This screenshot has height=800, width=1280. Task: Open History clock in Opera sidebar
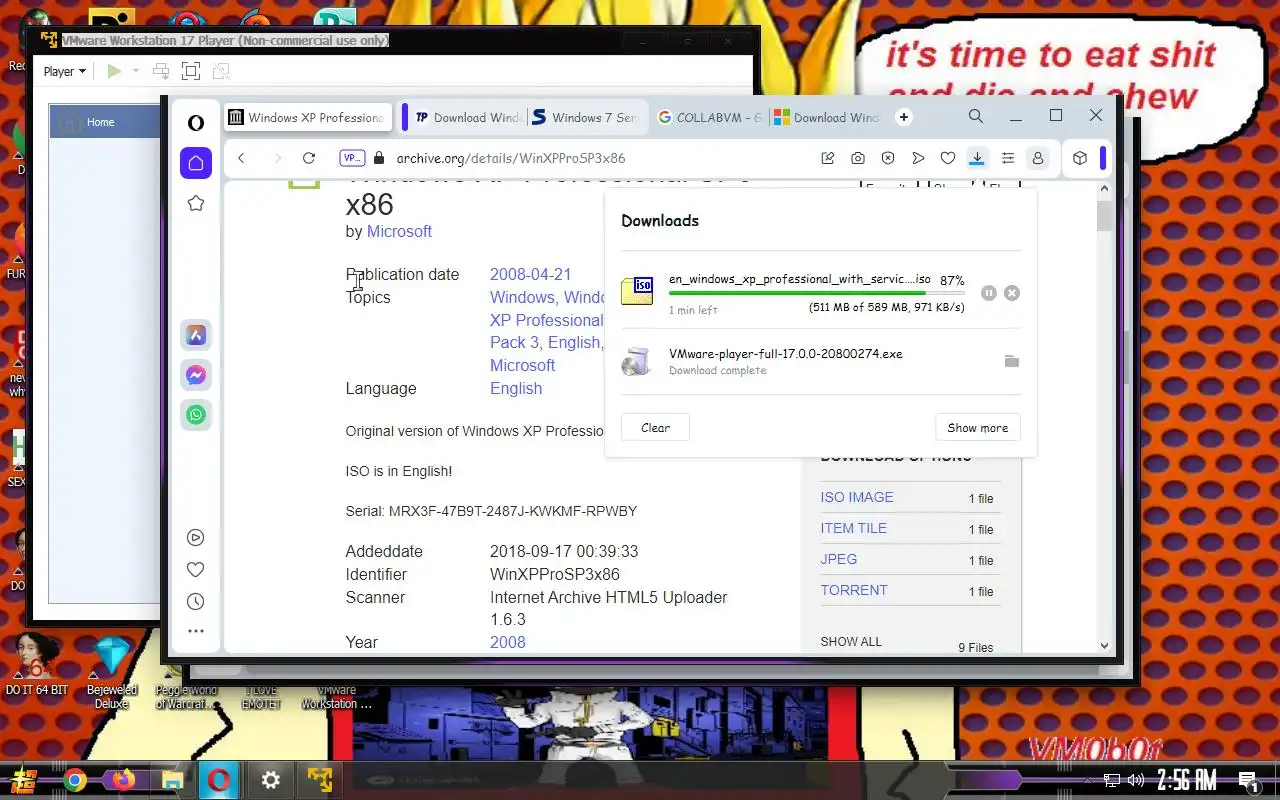pyautogui.click(x=196, y=601)
